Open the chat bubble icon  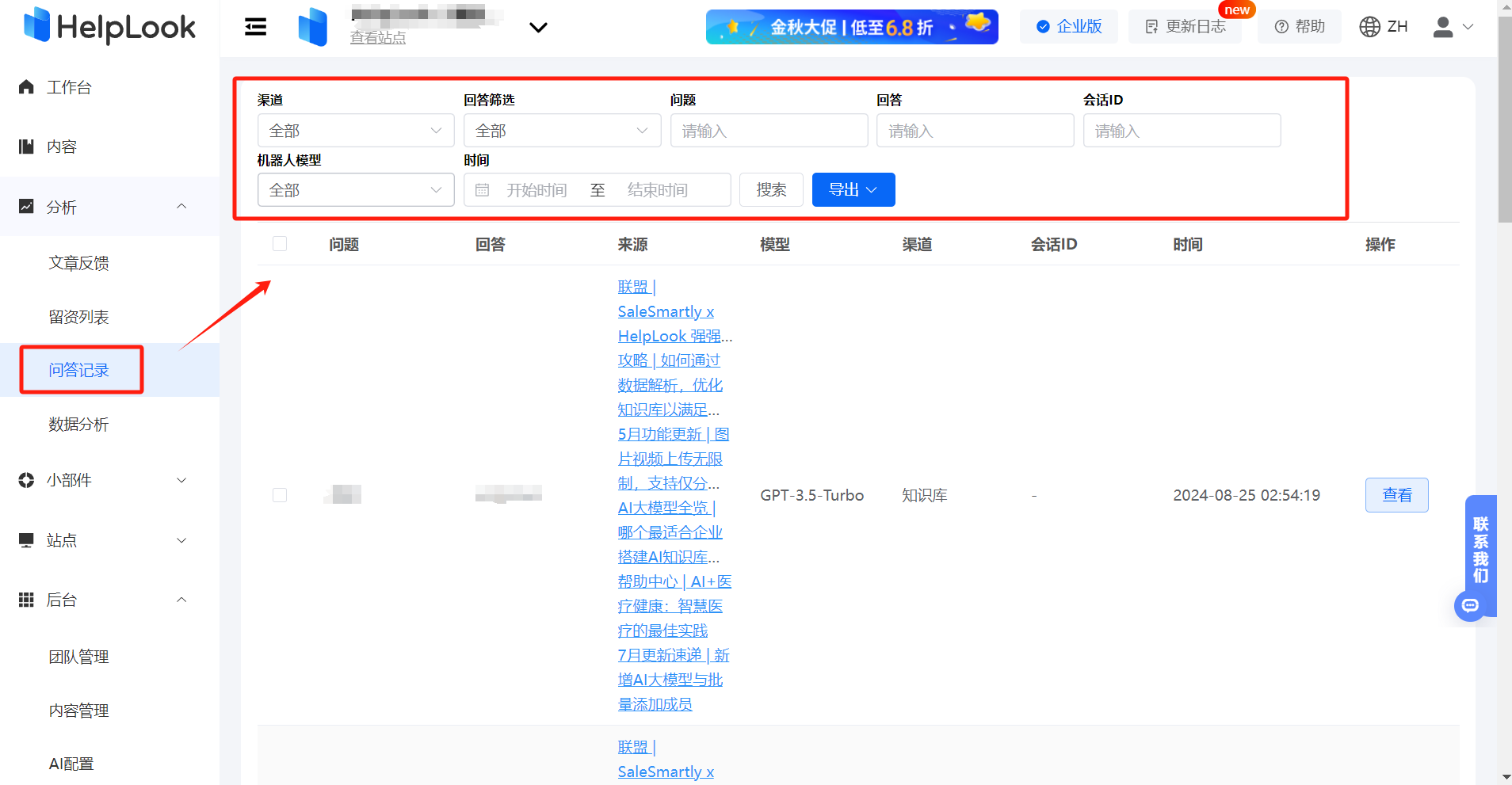(x=1470, y=606)
